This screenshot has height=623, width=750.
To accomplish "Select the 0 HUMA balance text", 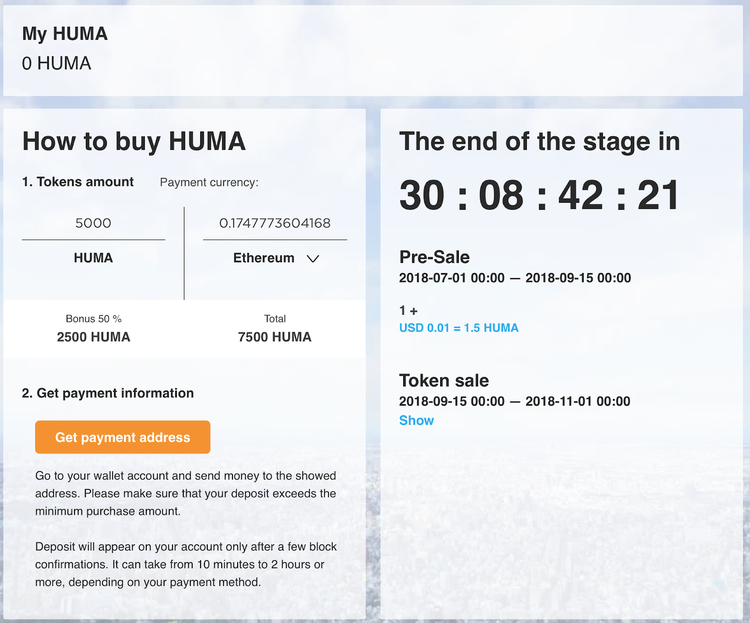I will pos(56,63).
